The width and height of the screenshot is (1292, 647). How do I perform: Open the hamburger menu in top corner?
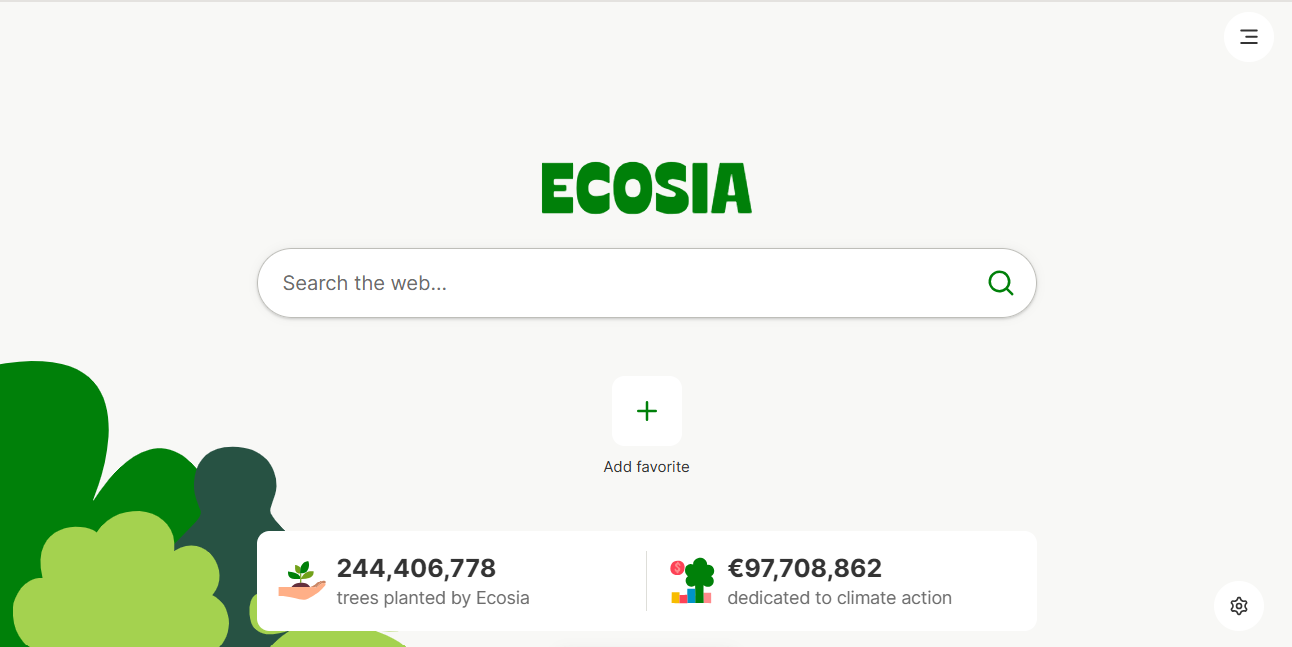(x=1248, y=37)
